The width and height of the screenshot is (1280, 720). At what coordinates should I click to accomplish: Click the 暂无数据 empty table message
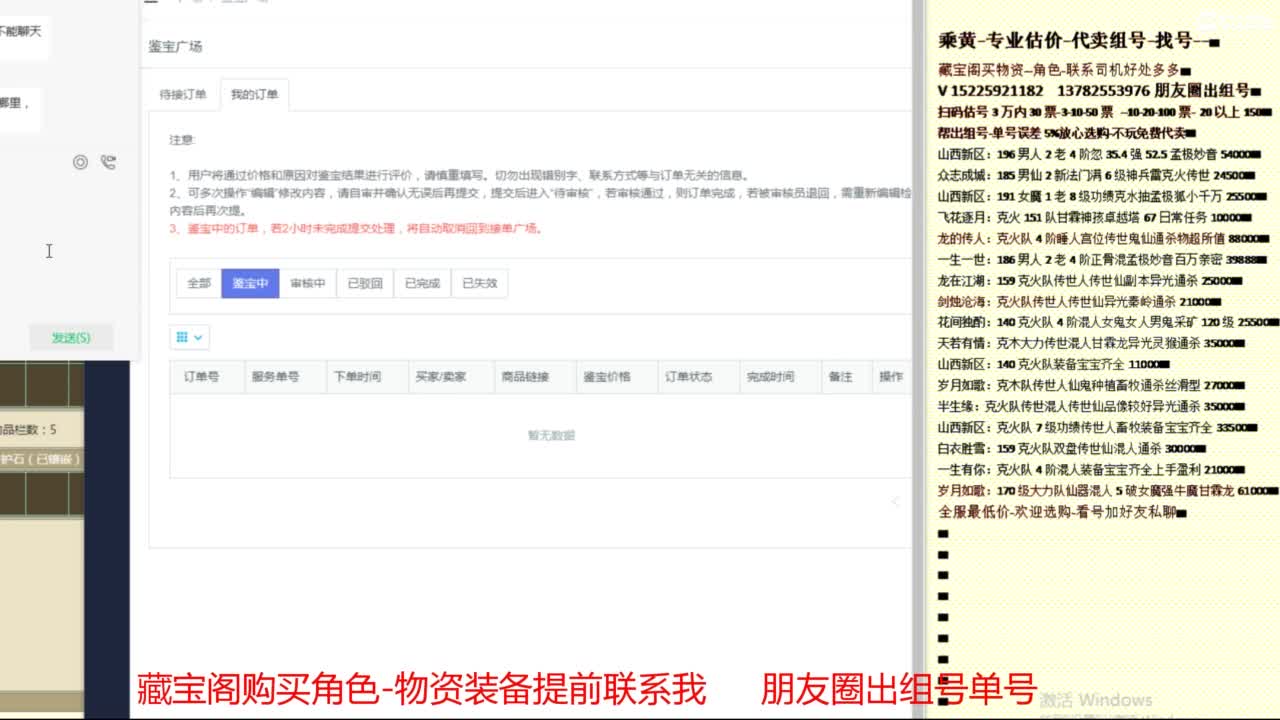(x=551, y=435)
